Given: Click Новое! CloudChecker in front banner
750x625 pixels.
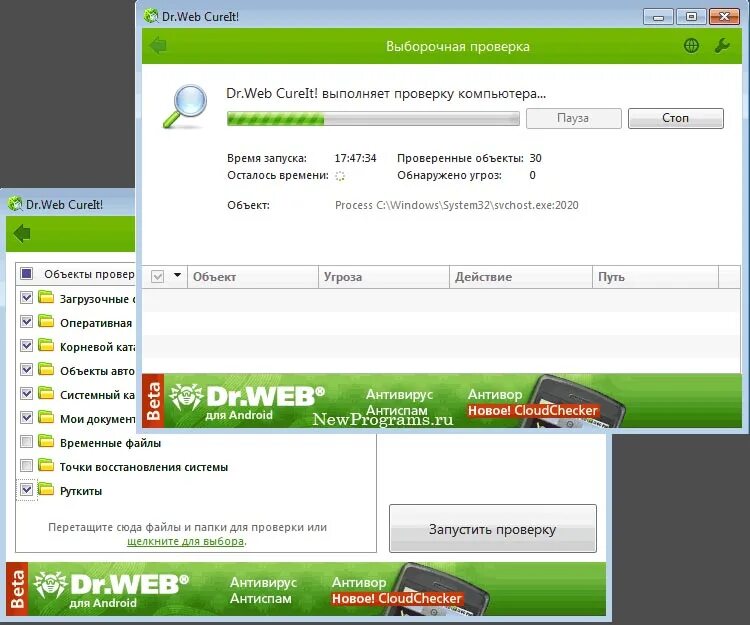Looking at the screenshot, I should [x=532, y=410].
